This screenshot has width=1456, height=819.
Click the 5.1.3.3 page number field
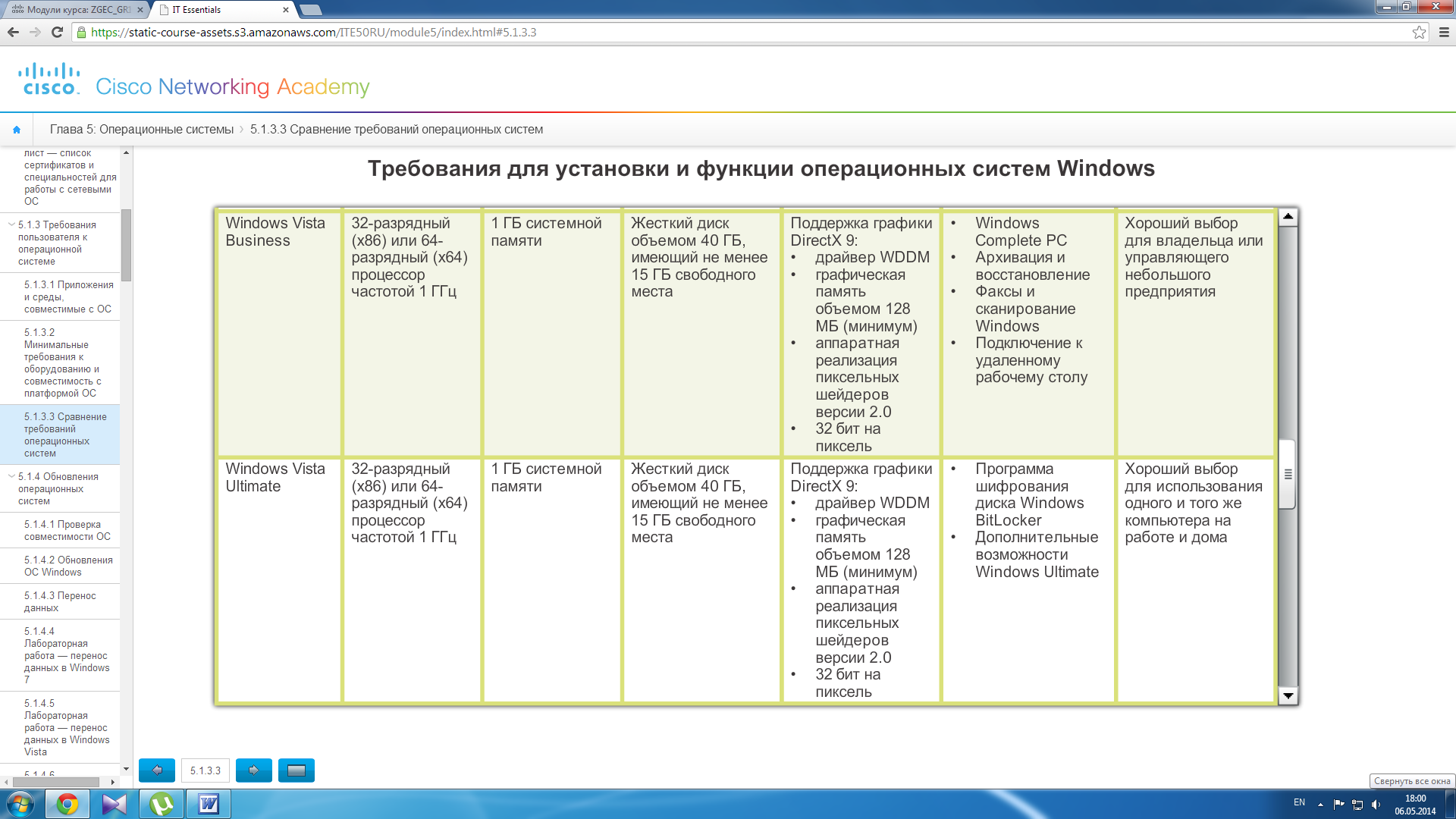pos(206,770)
